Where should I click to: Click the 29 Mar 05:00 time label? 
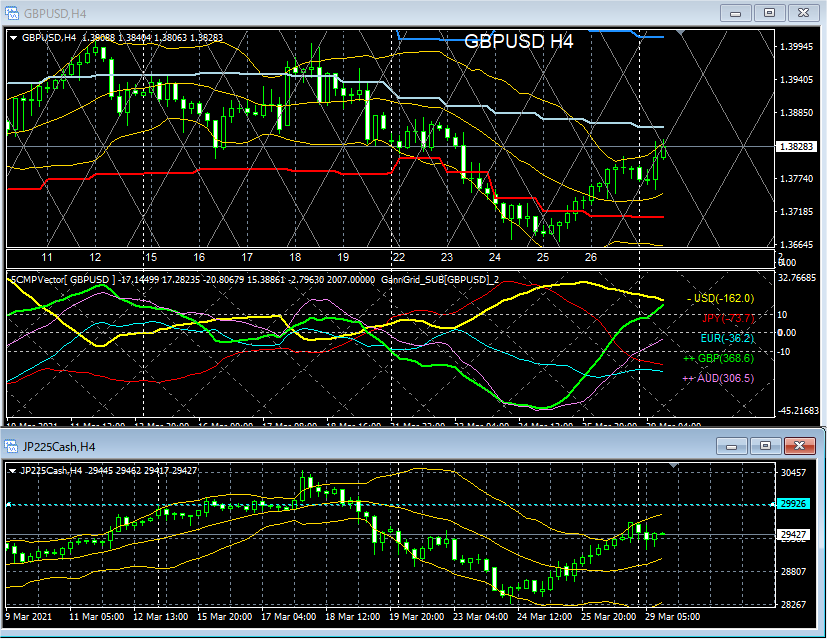672,616
